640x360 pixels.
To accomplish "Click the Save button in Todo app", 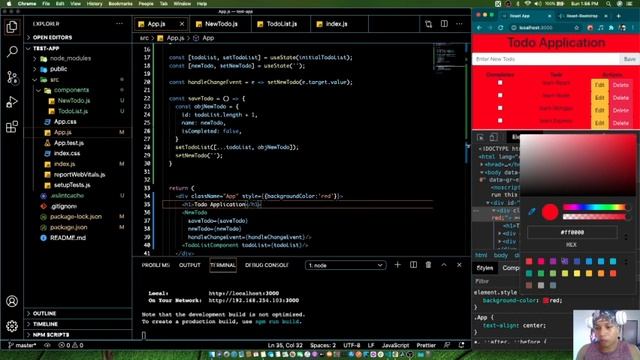I will 629,59.
